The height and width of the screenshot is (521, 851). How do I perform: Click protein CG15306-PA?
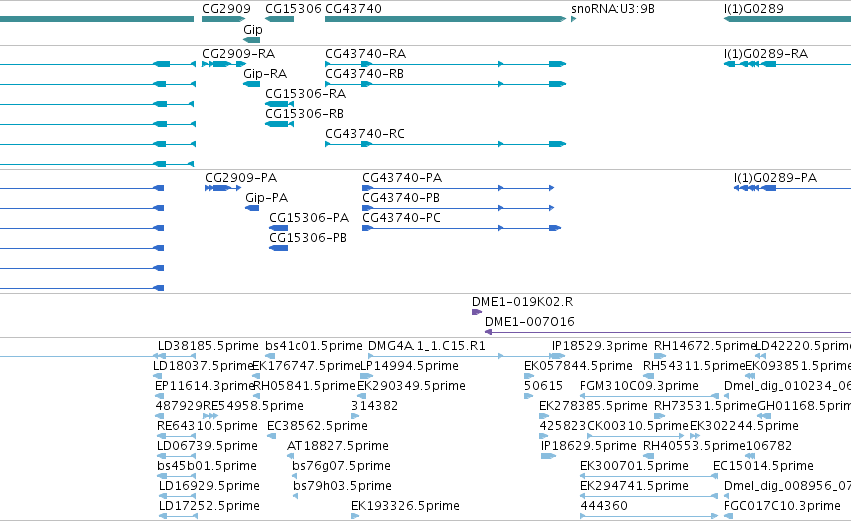[309, 218]
